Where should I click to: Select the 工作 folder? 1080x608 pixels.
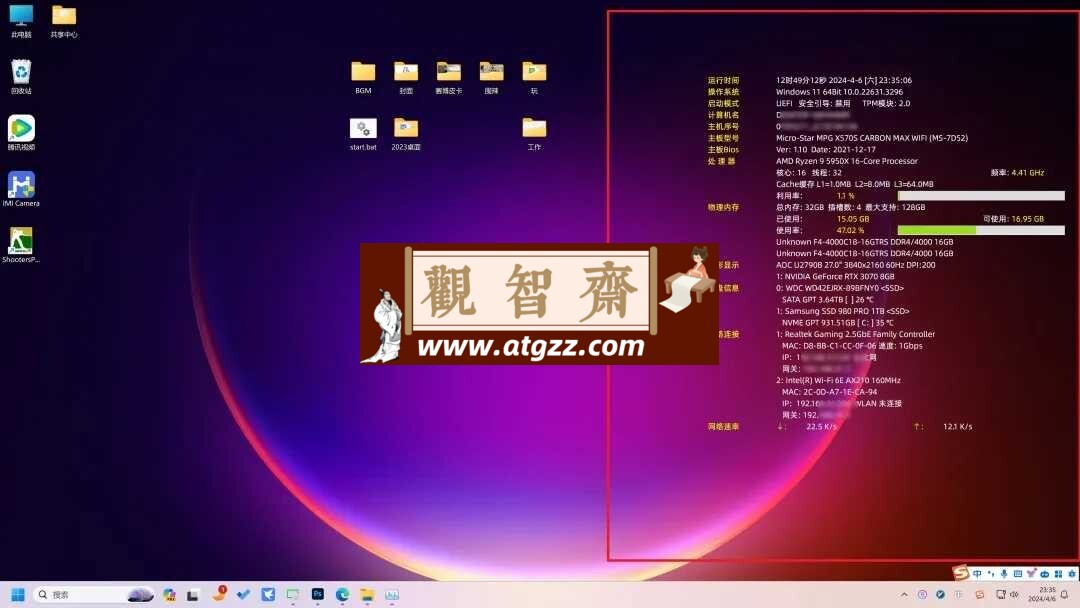click(x=534, y=134)
